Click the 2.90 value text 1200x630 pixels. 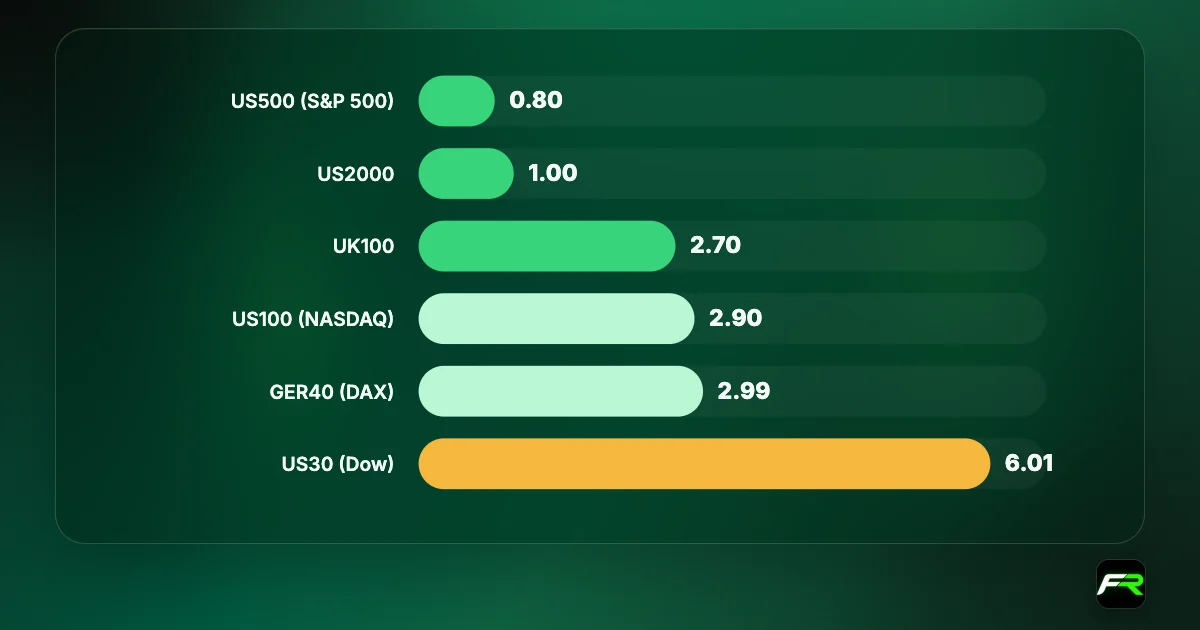[735, 318]
